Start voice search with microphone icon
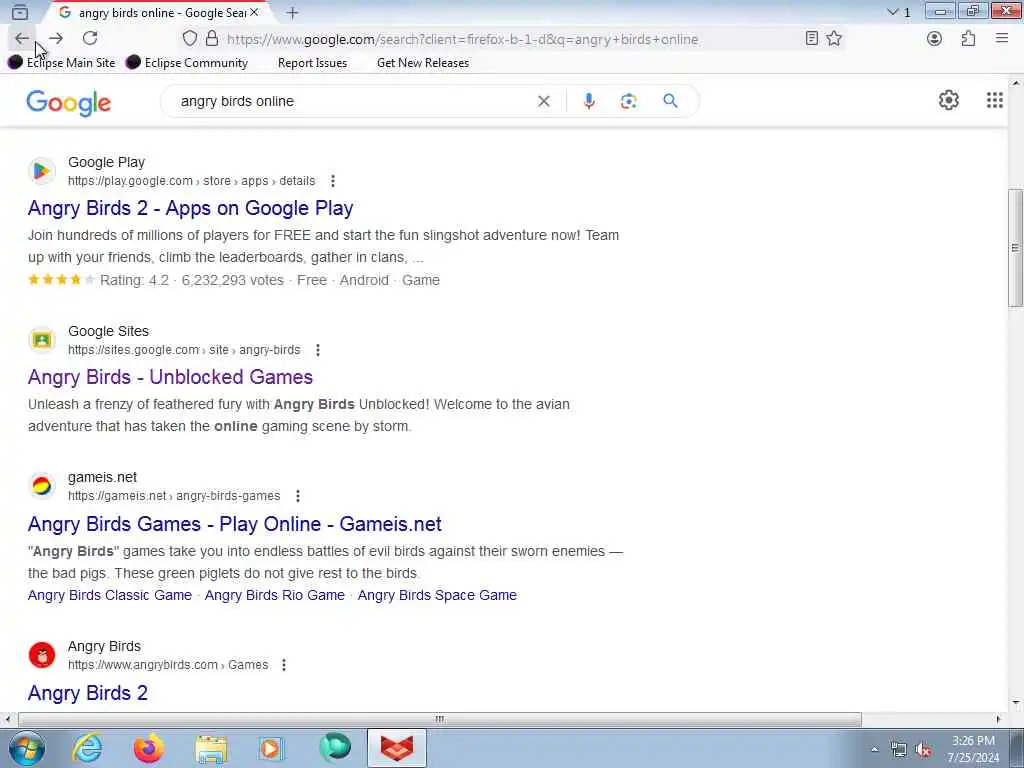This screenshot has width=1024, height=768. pyautogui.click(x=589, y=101)
